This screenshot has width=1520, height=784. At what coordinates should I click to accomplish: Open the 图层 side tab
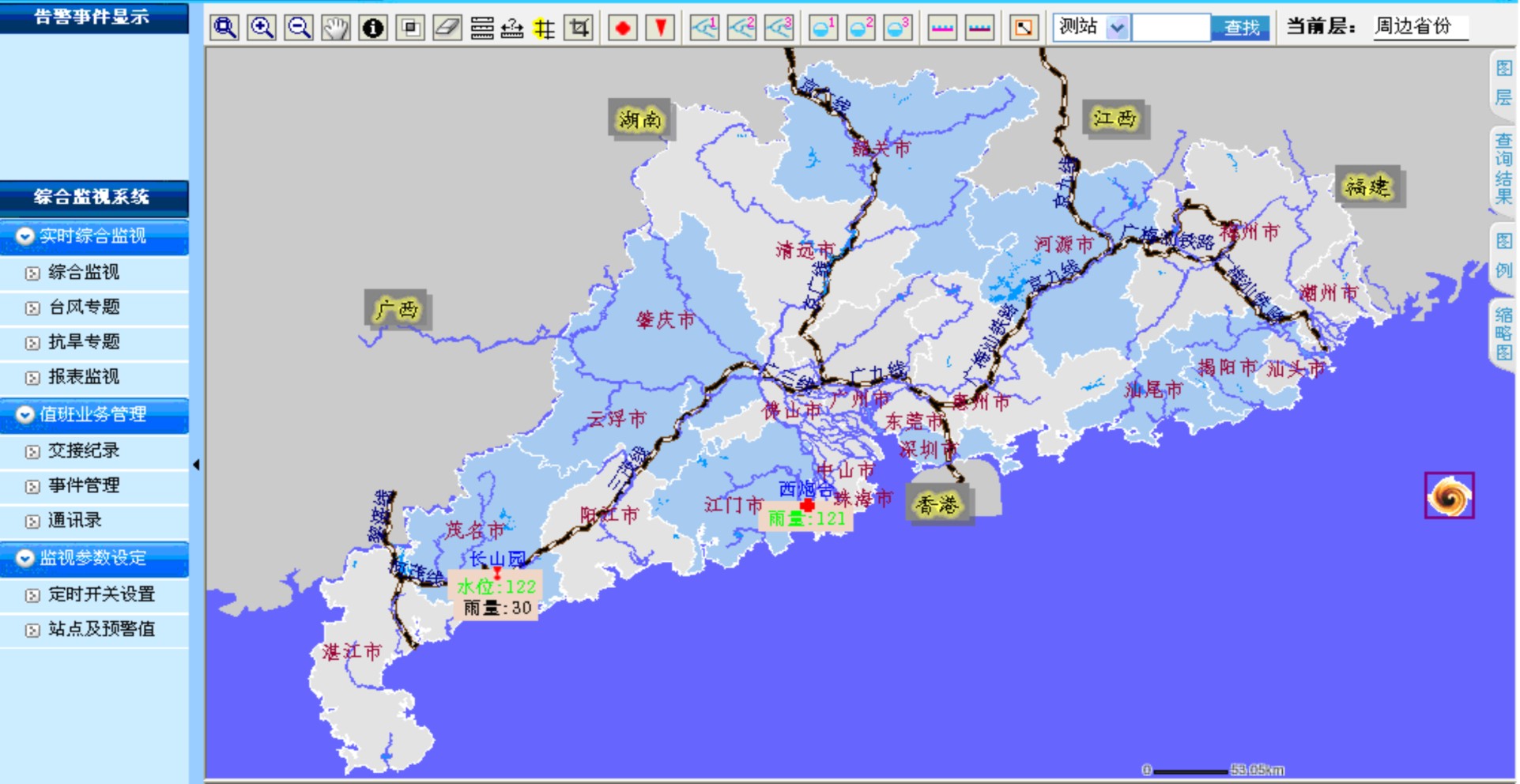click(x=1503, y=83)
